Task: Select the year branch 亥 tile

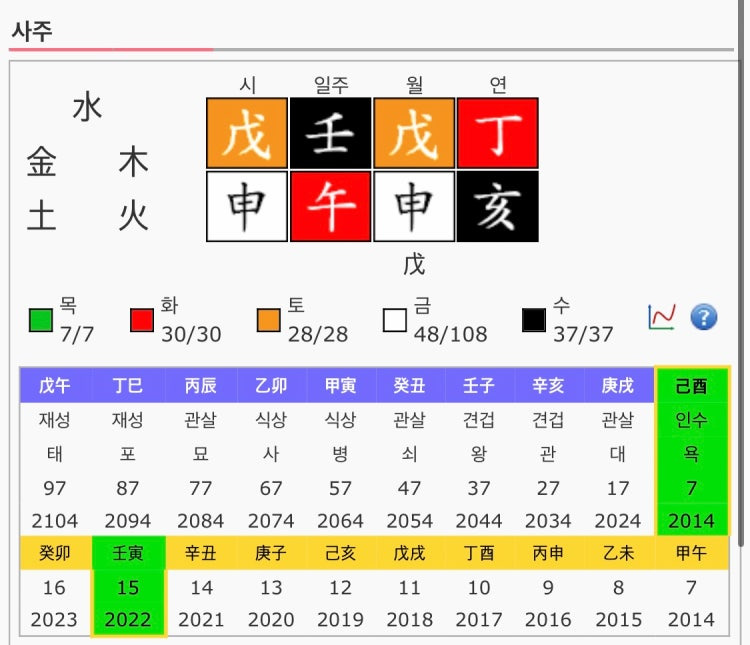Action: 498,207
